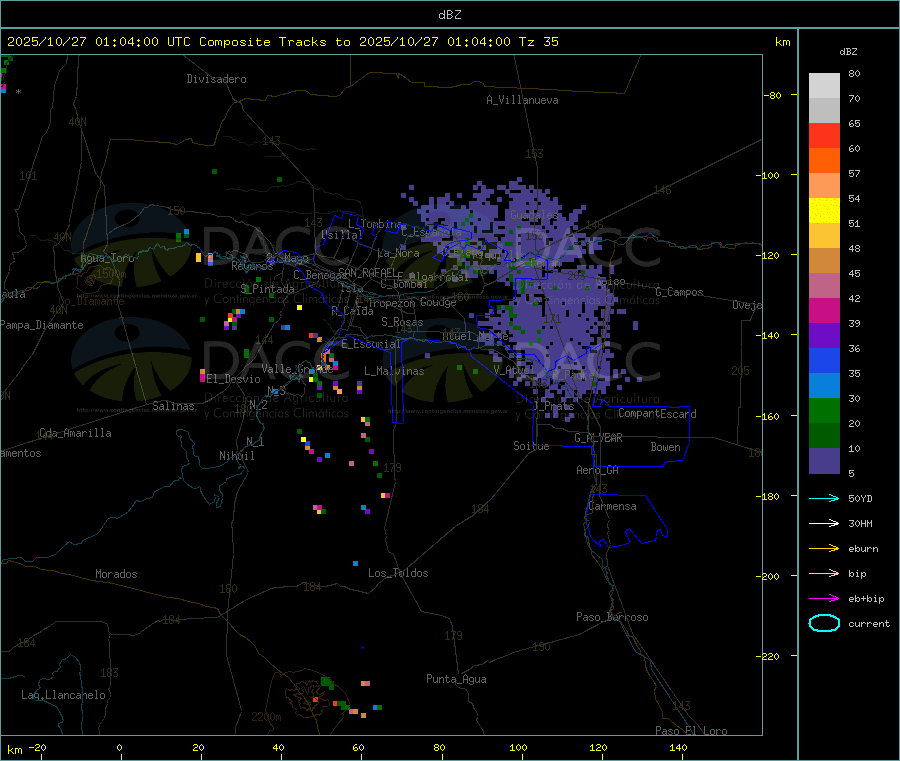Click the magenta eb+bip arrow symbol
The width and height of the screenshot is (900, 761).
pyautogui.click(x=823, y=598)
